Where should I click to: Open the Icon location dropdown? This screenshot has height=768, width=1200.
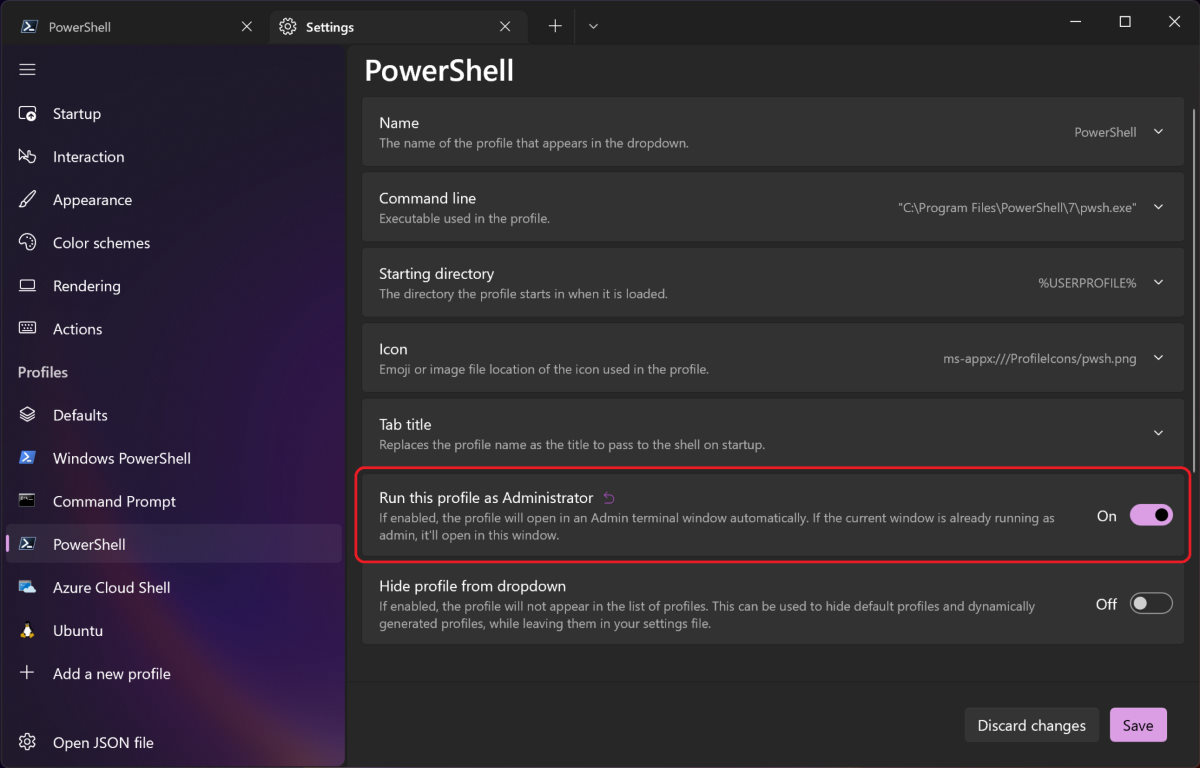click(x=1157, y=357)
